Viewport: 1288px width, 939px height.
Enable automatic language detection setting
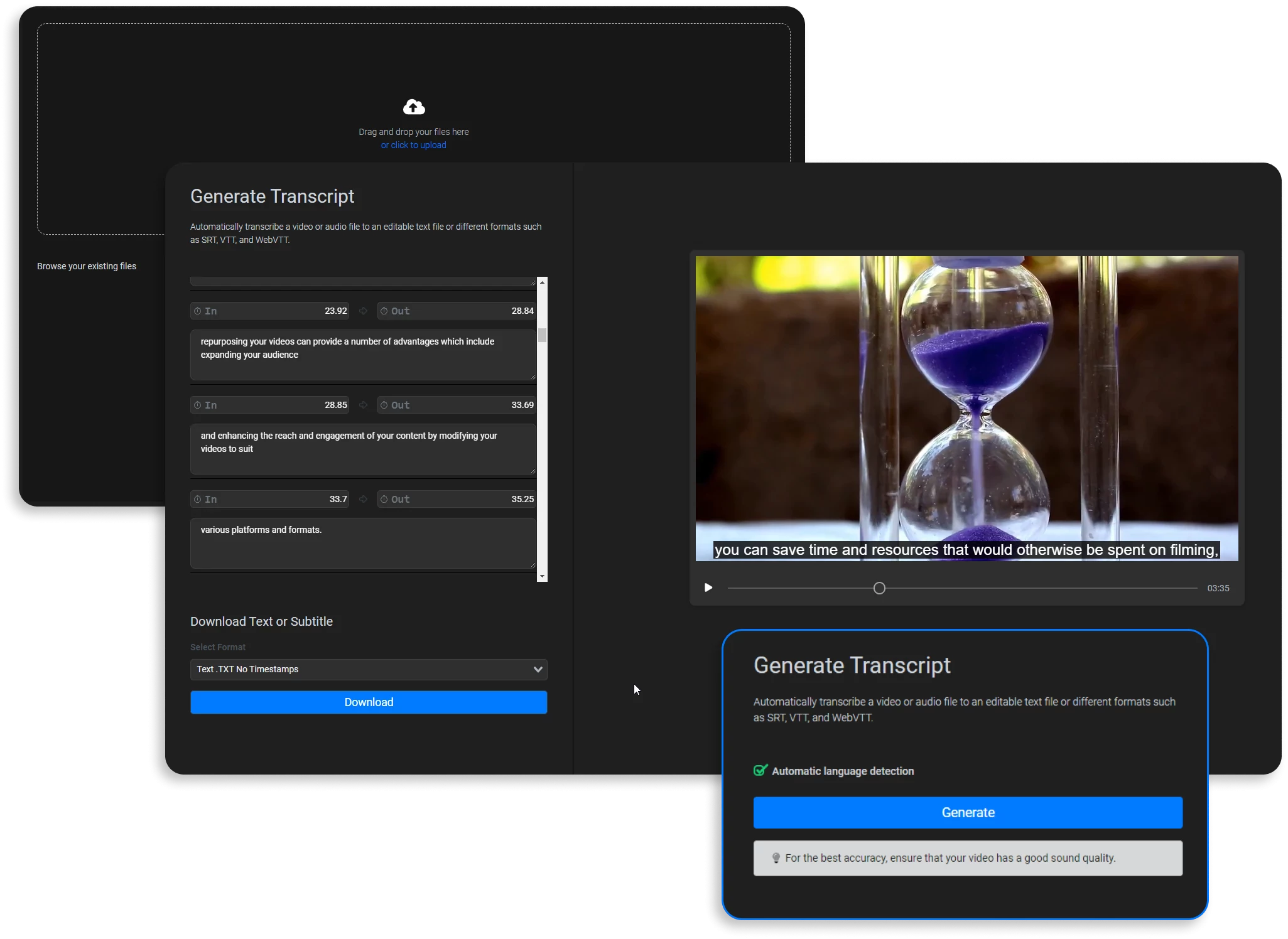click(x=759, y=770)
